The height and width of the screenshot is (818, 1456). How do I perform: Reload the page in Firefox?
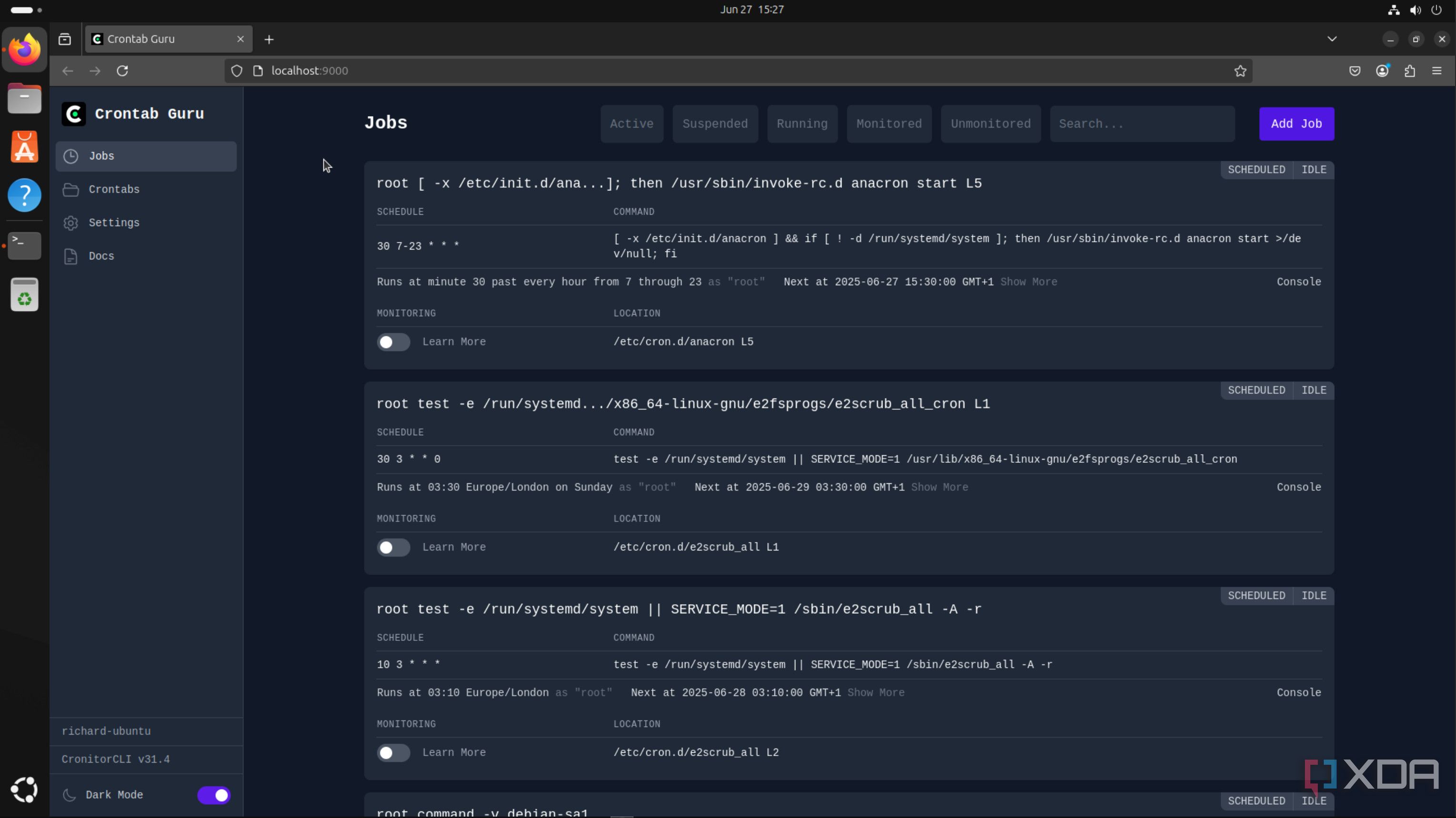tap(122, 70)
